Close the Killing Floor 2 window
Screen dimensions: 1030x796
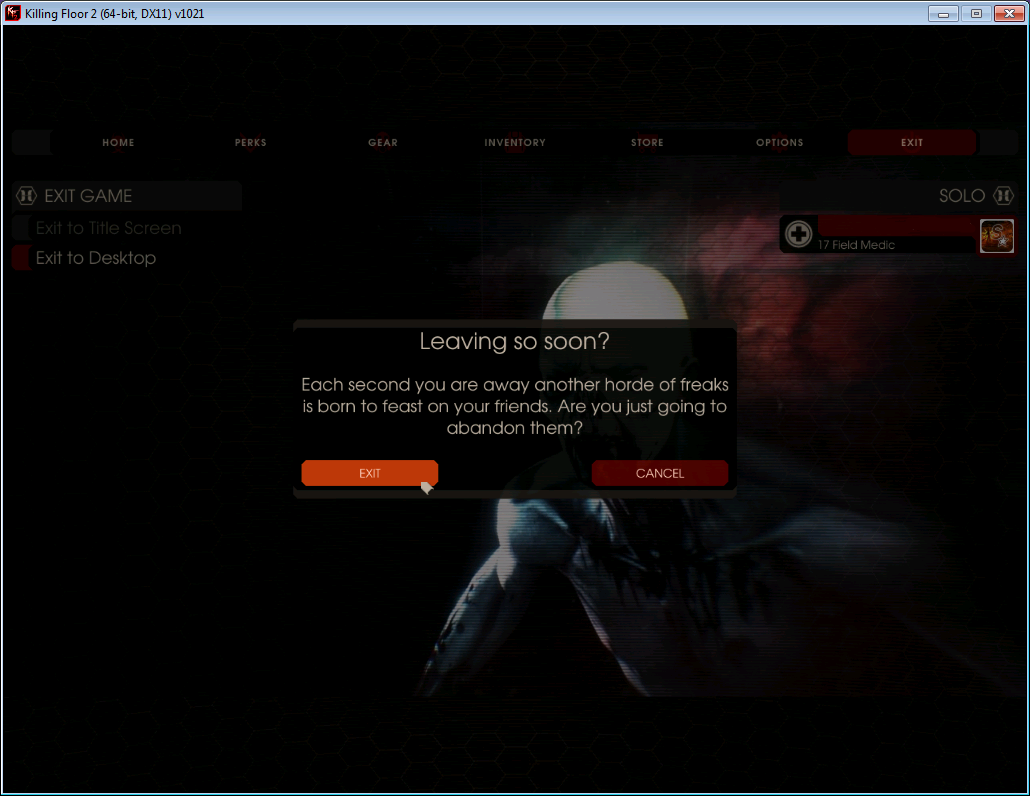point(1009,13)
